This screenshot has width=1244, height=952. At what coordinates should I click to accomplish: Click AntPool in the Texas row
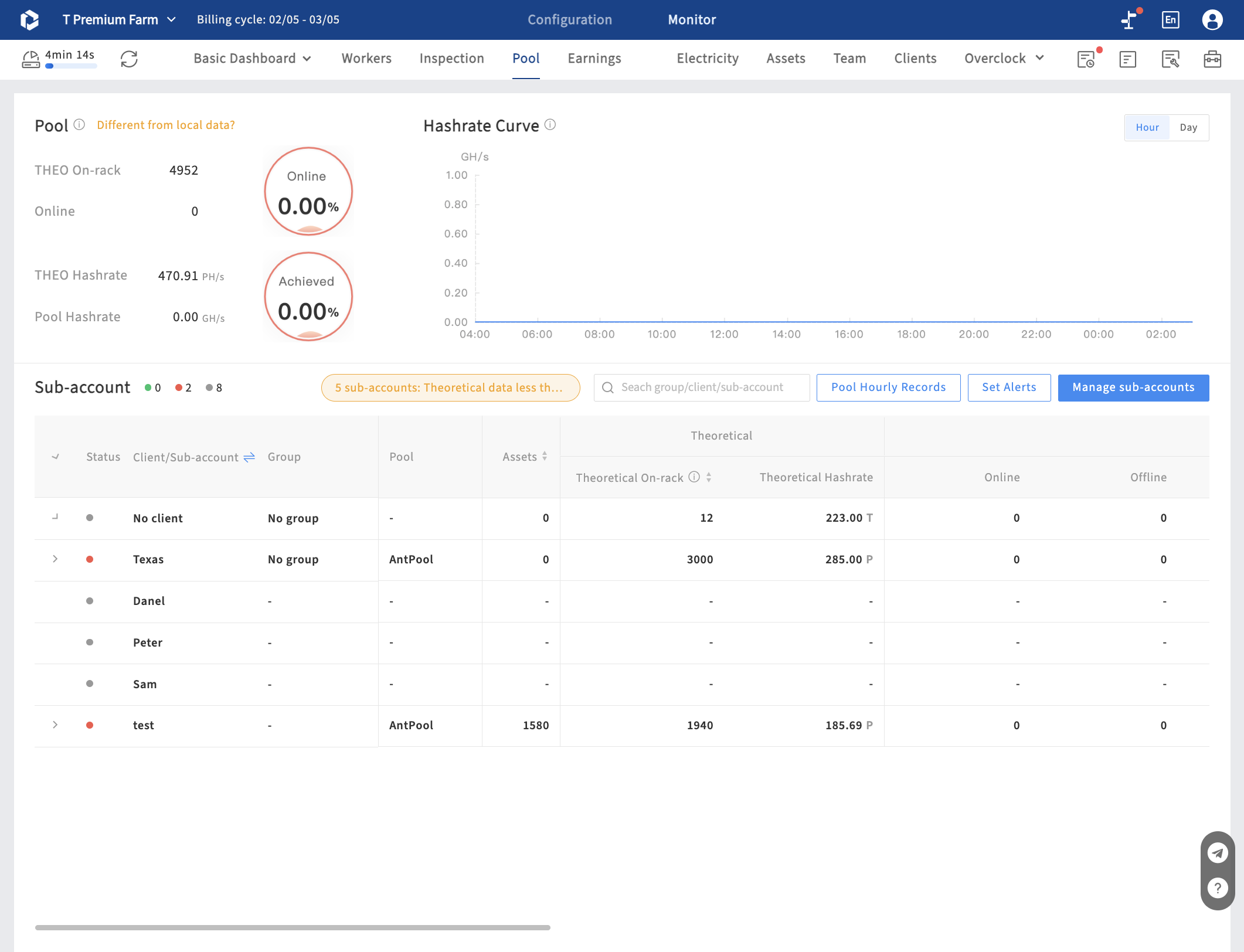coord(411,559)
